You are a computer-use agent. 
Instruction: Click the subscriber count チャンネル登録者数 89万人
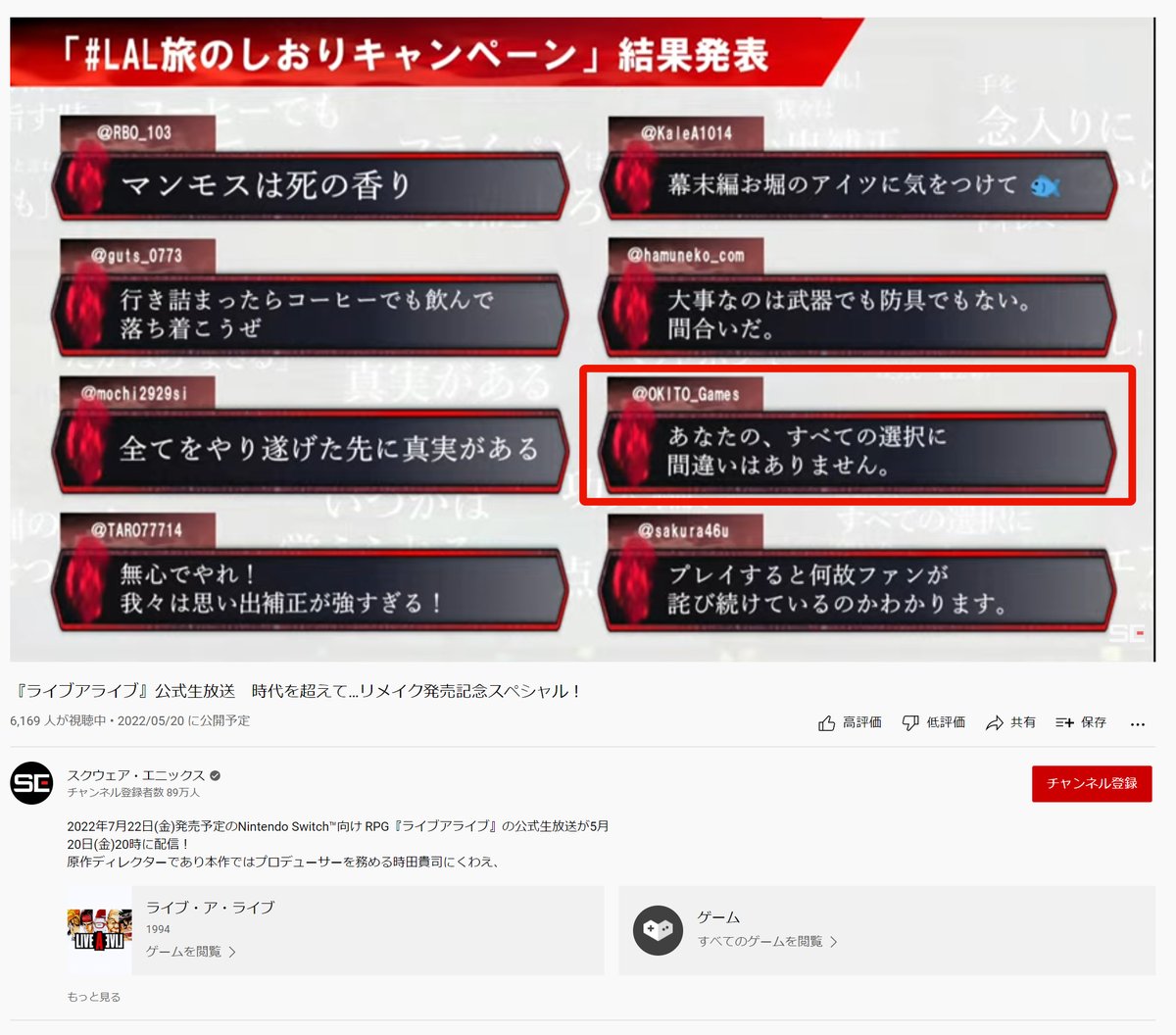pos(133,792)
